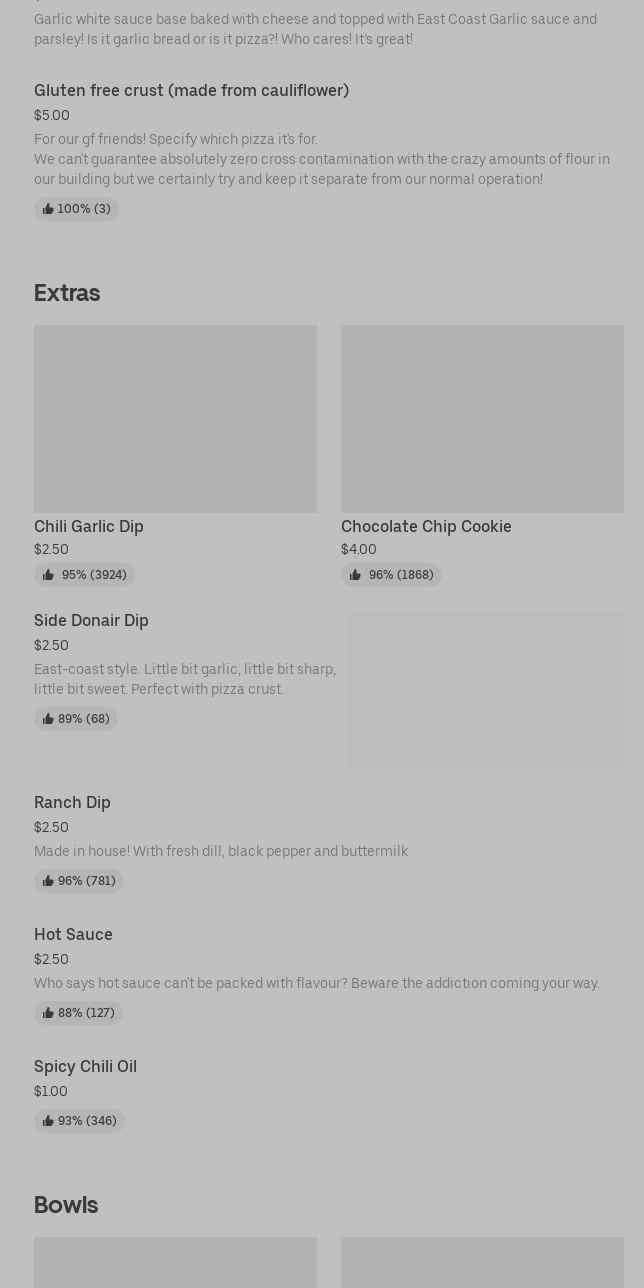Image resolution: width=644 pixels, height=1288 pixels.
Task: Choose the Chocolate Chip Cookie title
Action: tap(426, 526)
